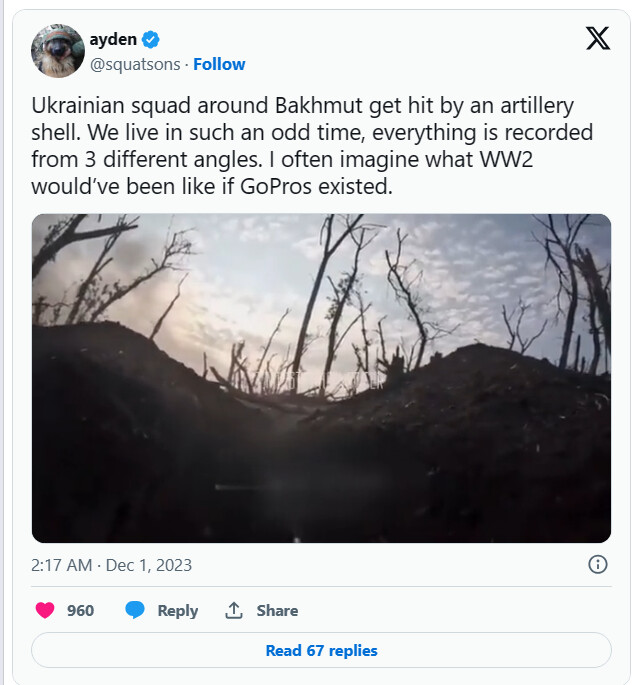The height and width of the screenshot is (685, 634).
Task: View the 960 likes count
Action: [80, 610]
